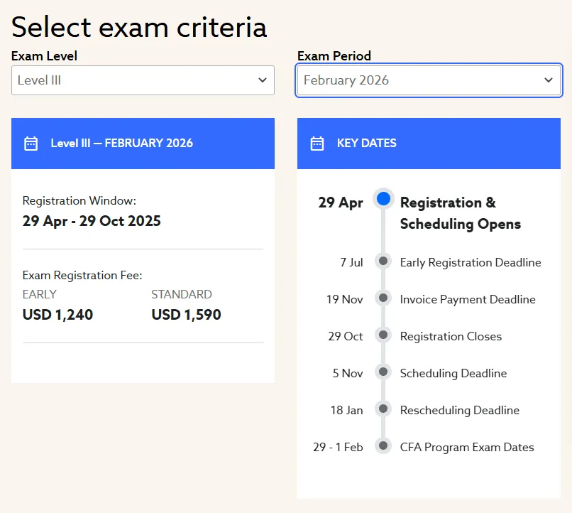The image size is (572, 513).
Task: Click the CFA Program Exam Dates timeline dot
Action: pyautogui.click(x=383, y=445)
